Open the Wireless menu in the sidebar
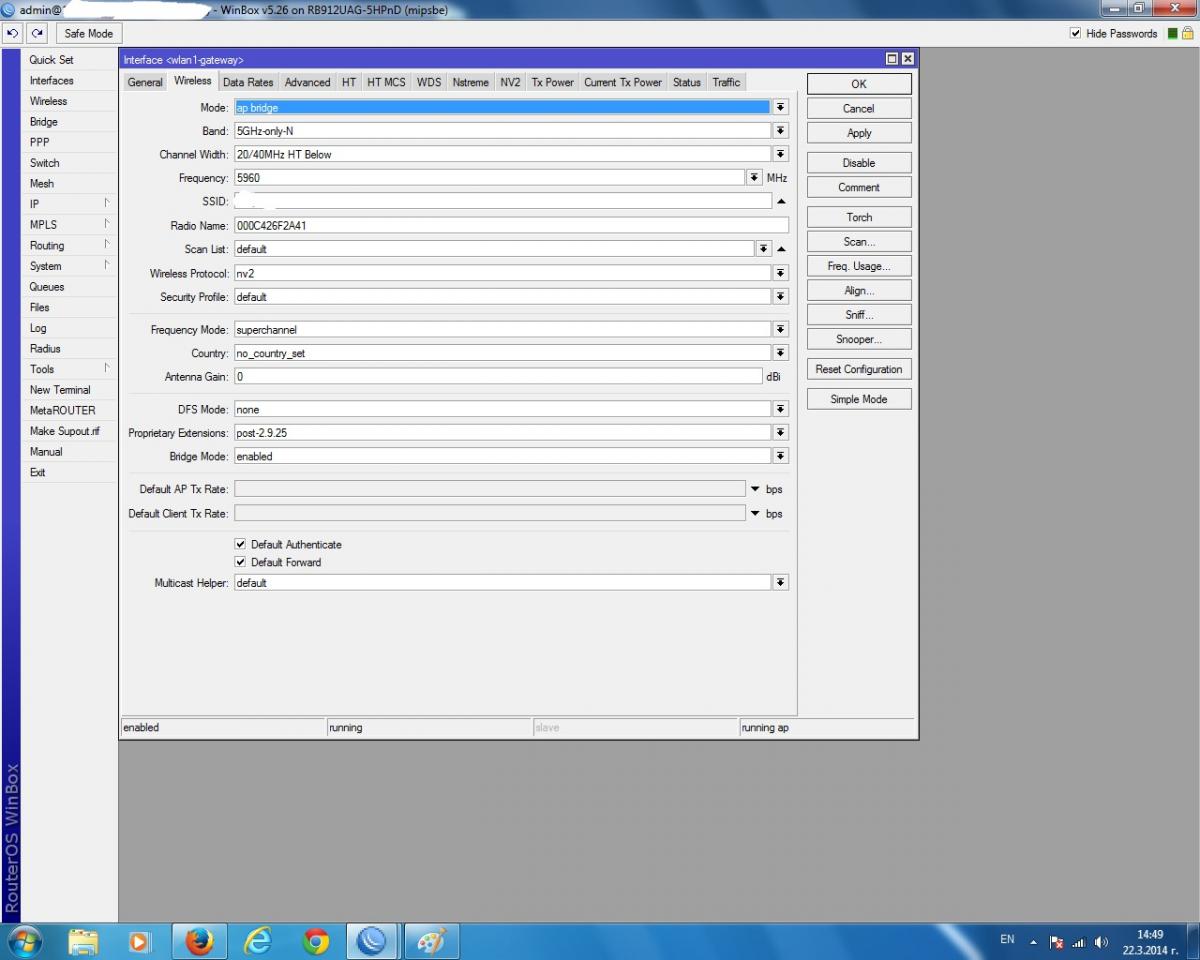The width and height of the screenshot is (1200, 960). tap(48, 101)
